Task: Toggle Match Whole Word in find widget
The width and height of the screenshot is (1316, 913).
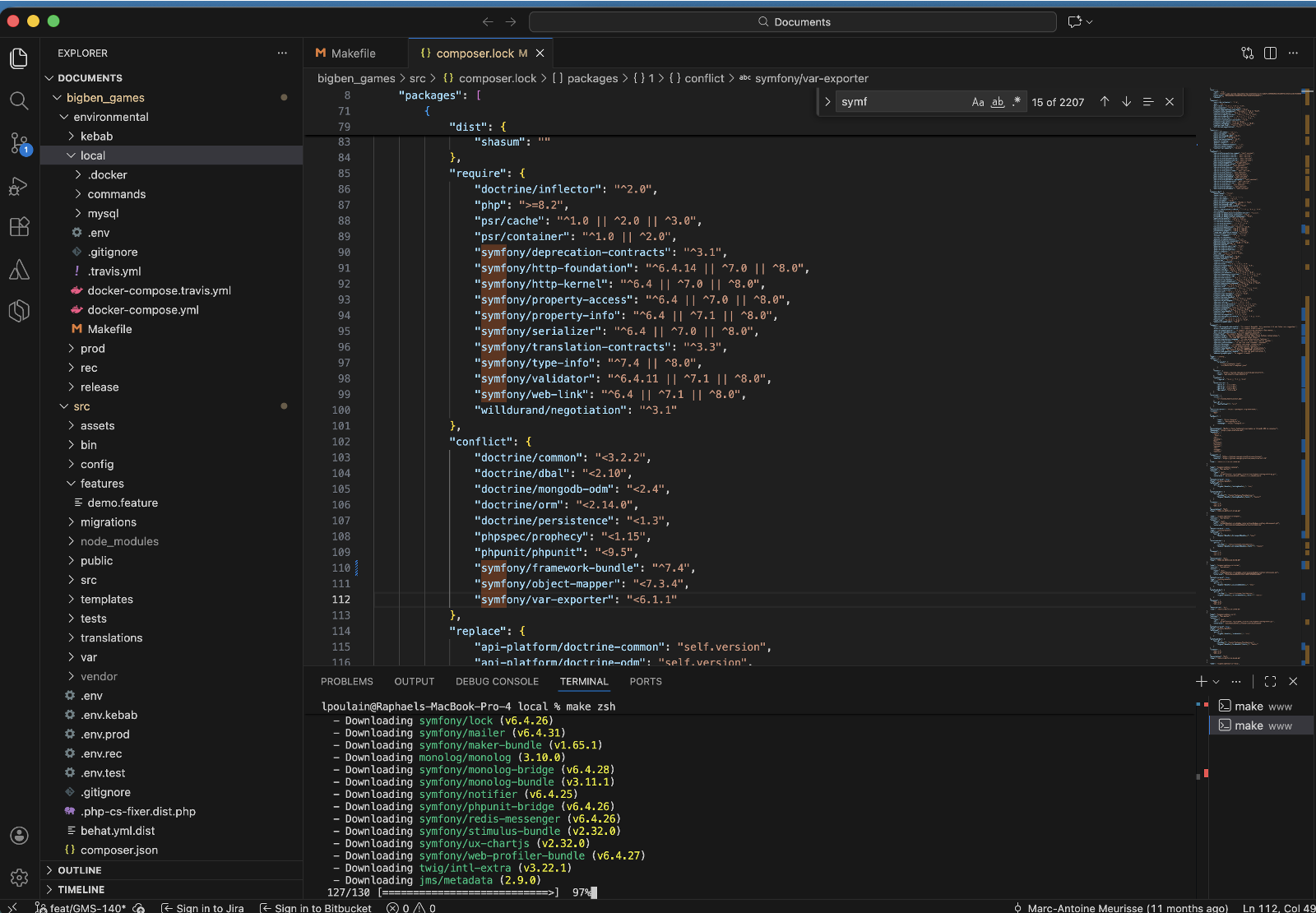Action: point(997,102)
